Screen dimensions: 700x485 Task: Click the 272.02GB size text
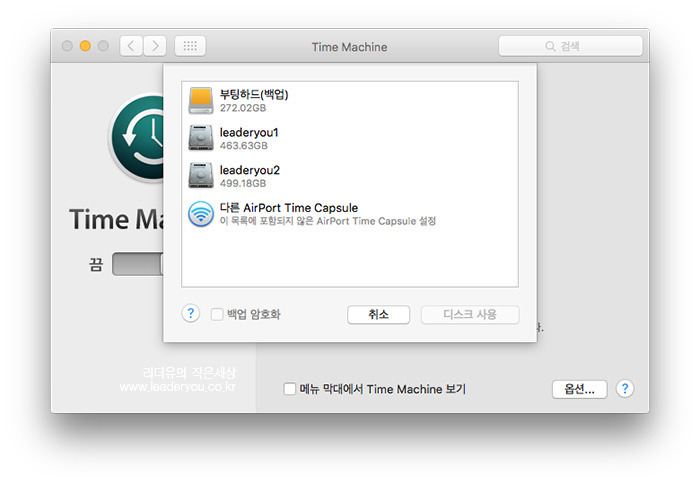[243, 108]
